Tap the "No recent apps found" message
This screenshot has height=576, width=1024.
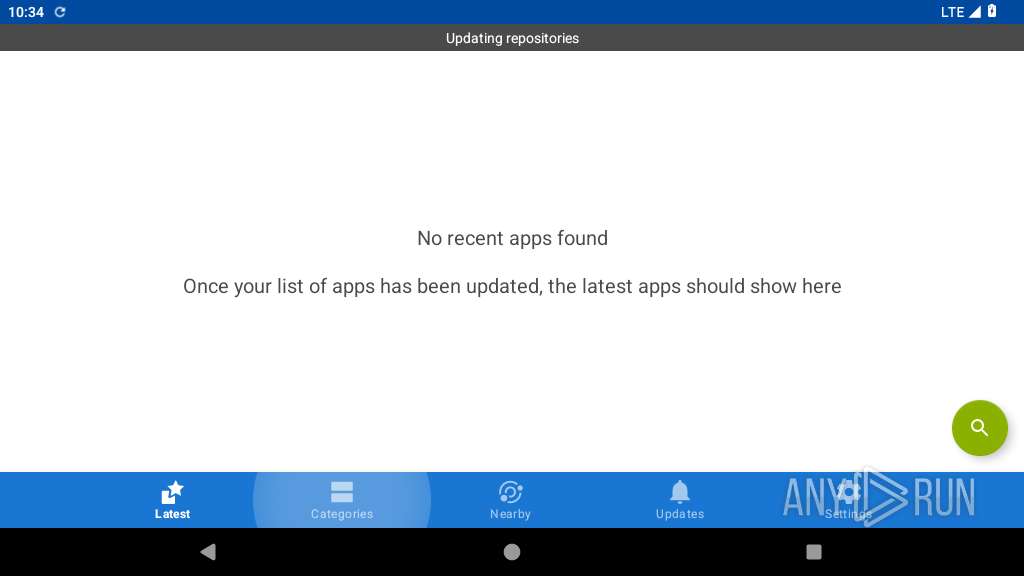[512, 238]
